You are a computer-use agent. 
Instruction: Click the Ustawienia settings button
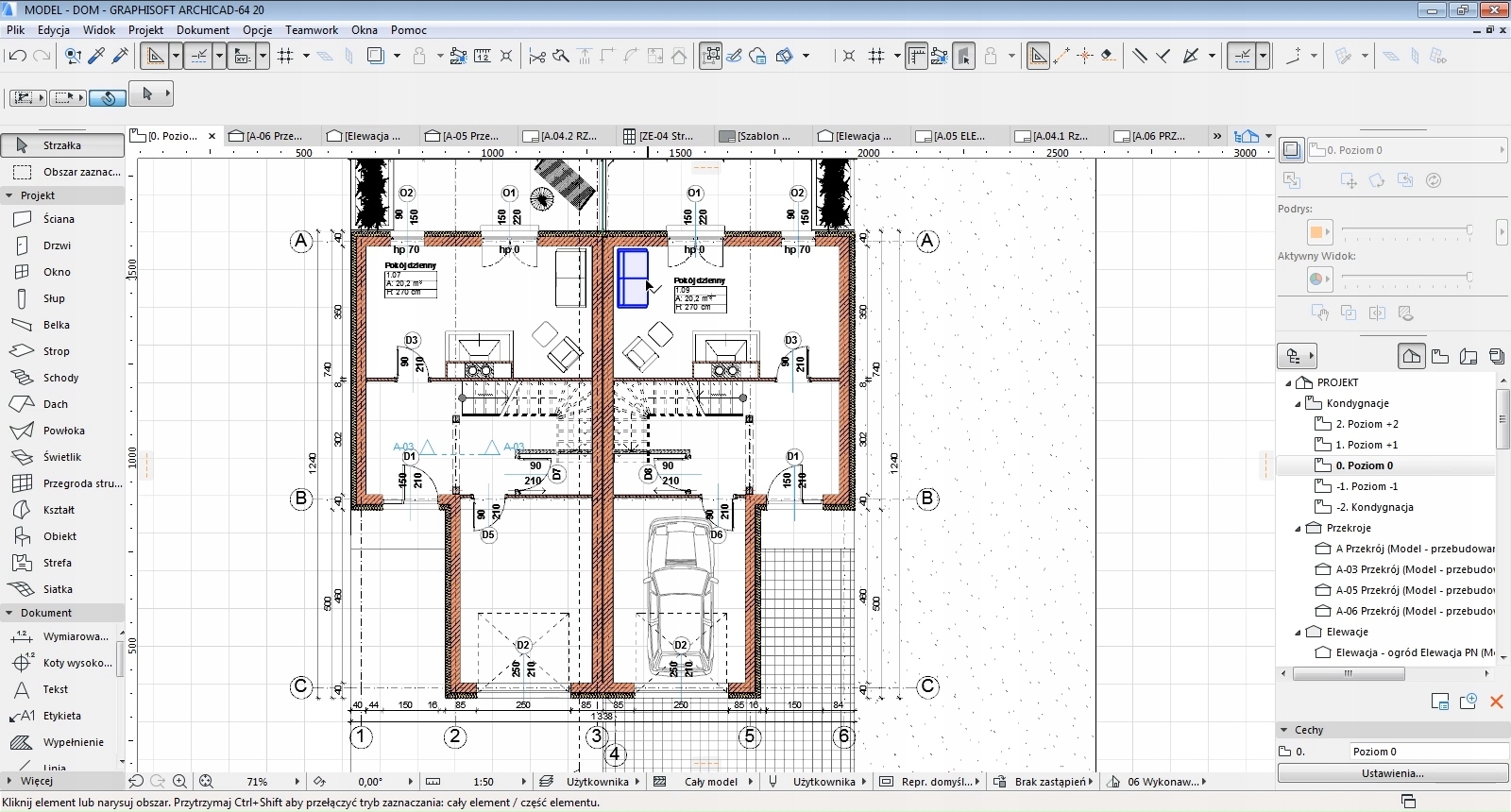1392,773
